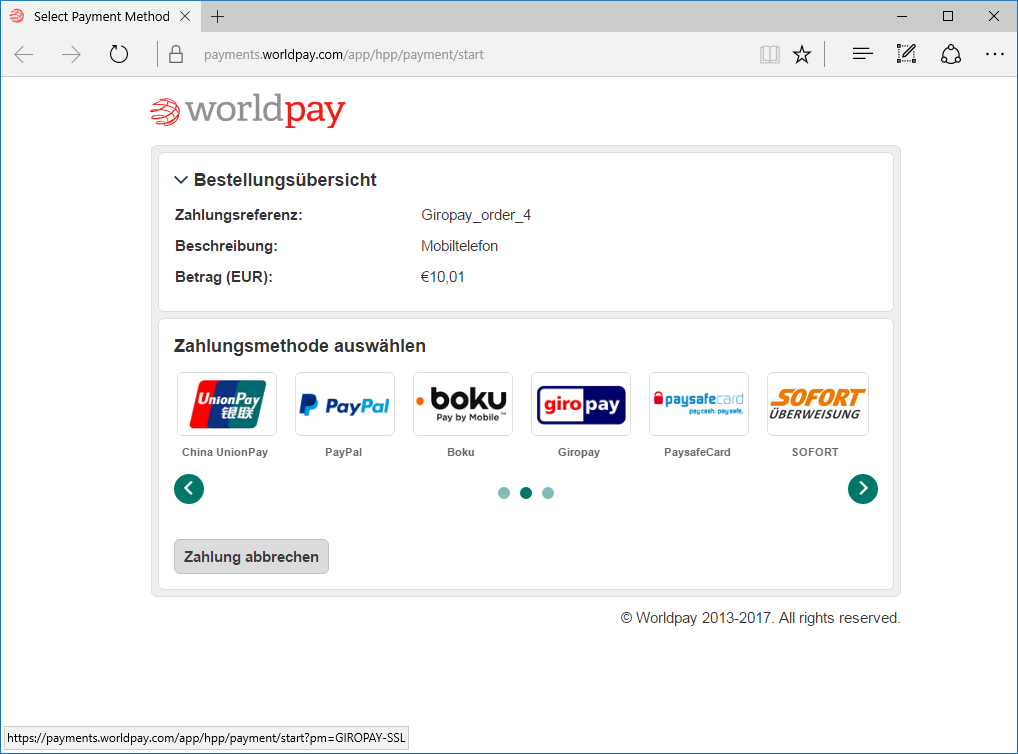Screen dimensions: 1018x754
Task: Close the Select Payment Method tab
Action: coord(185,16)
